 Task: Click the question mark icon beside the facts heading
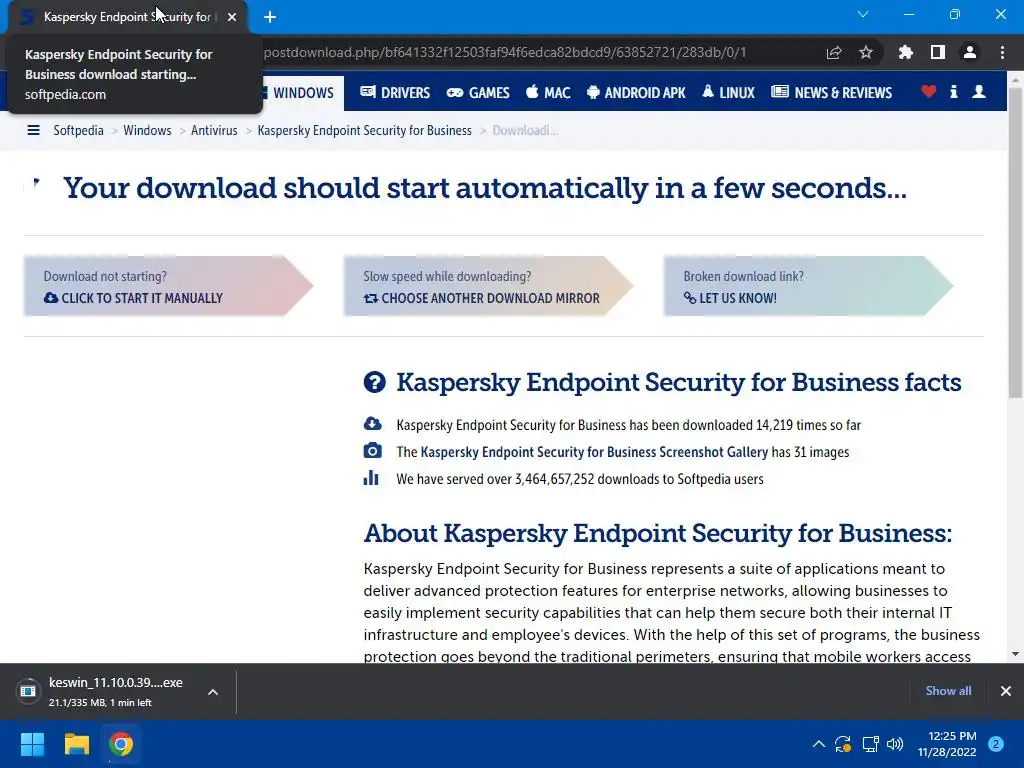click(375, 382)
